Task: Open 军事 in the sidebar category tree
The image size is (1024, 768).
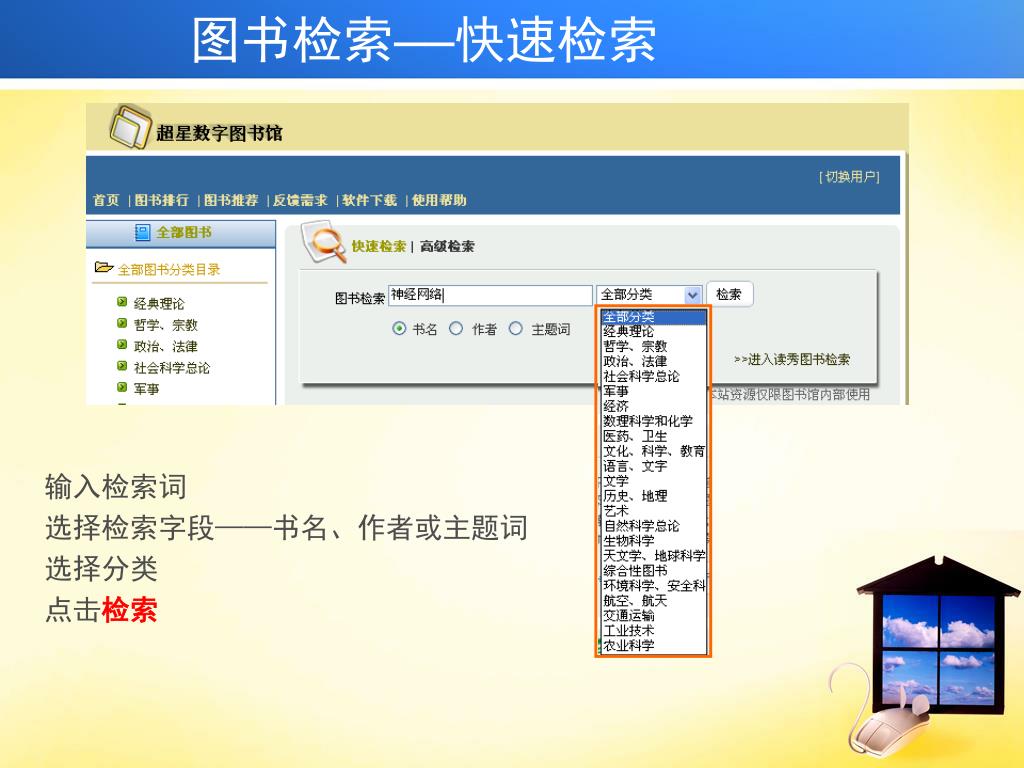Action: coord(147,389)
